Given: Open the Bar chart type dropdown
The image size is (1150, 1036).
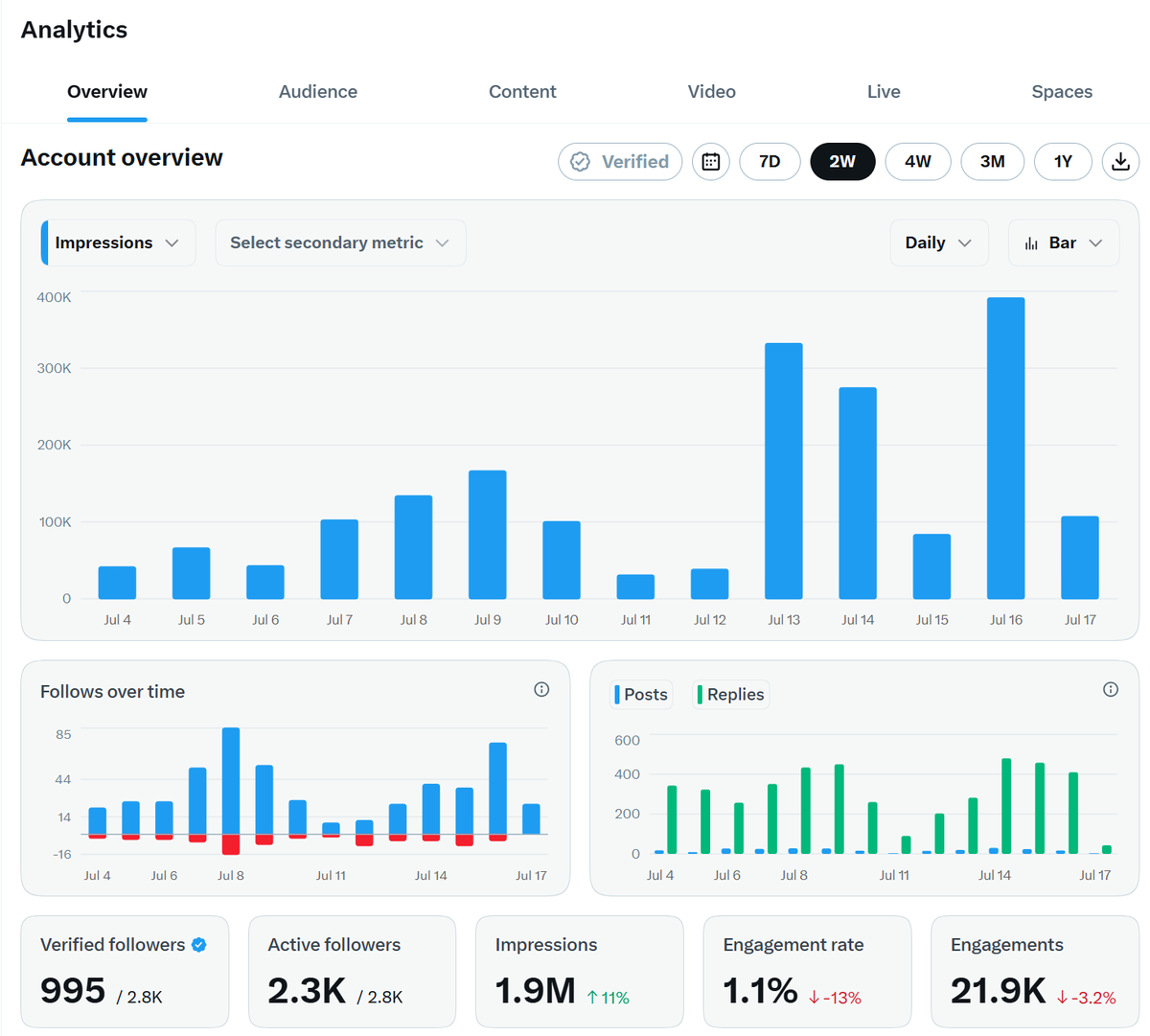Looking at the screenshot, I should pos(1064,242).
